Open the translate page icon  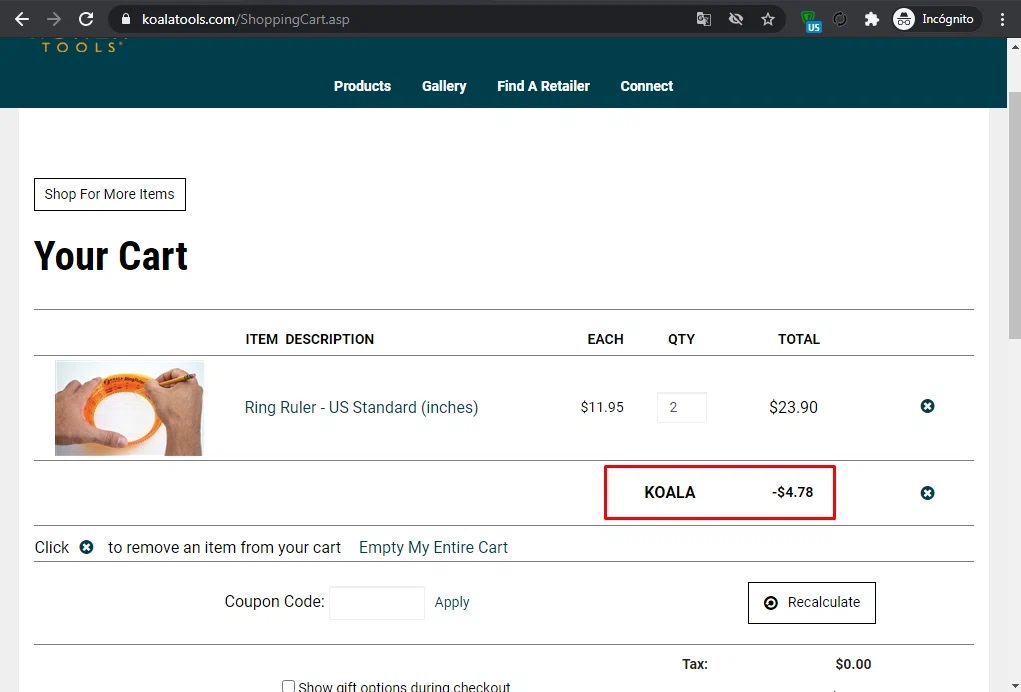point(703,20)
